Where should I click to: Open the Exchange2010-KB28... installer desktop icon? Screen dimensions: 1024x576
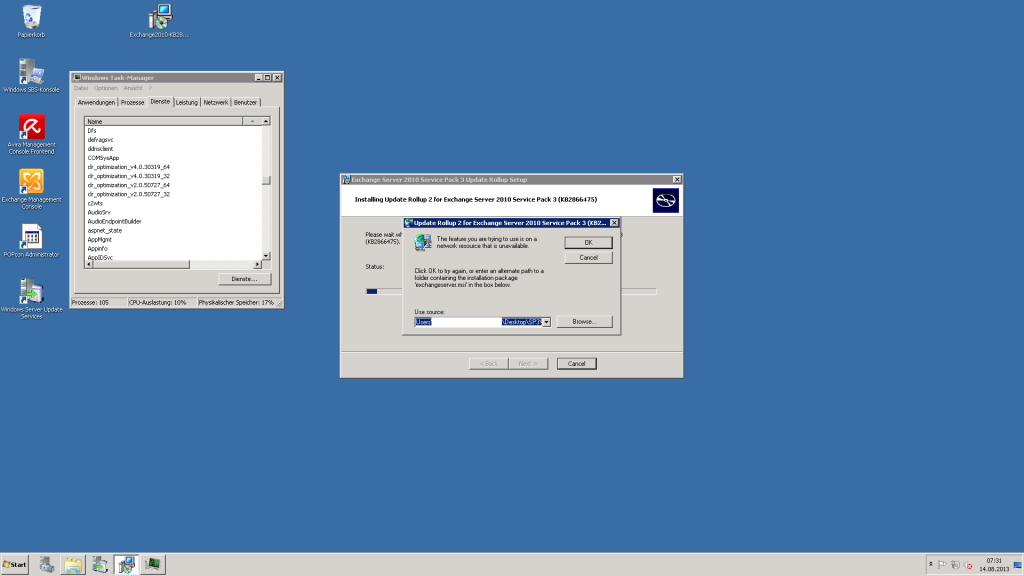pos(159,21)
